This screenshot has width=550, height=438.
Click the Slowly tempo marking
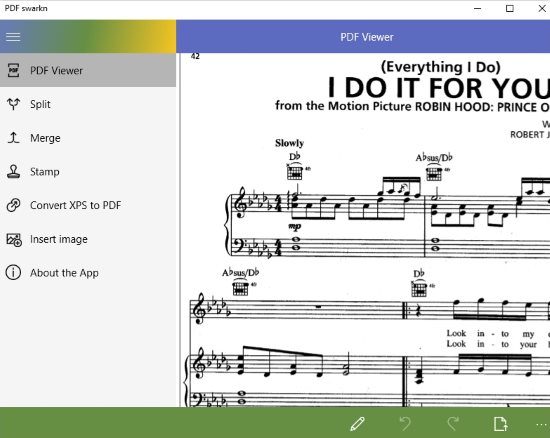[289, 143]
